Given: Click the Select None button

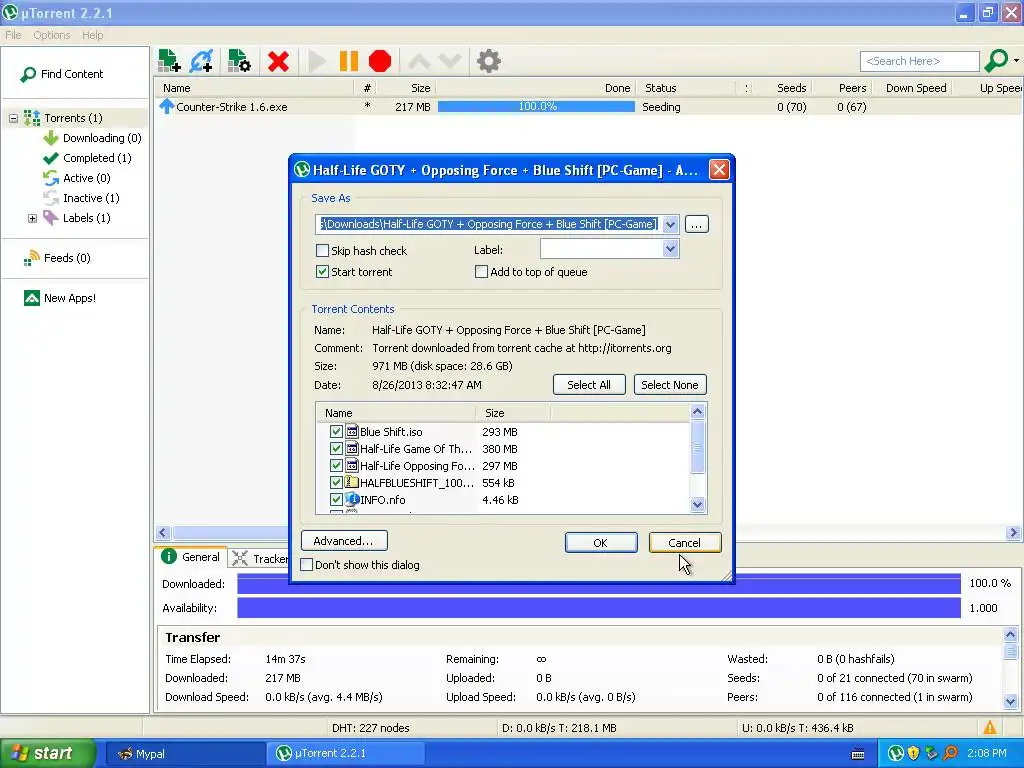Looking at the screenshot, I should (670, 385).
